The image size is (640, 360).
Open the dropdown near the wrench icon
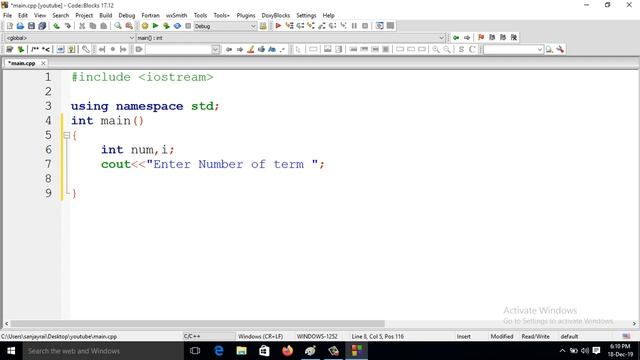click(x=540, y=49)
